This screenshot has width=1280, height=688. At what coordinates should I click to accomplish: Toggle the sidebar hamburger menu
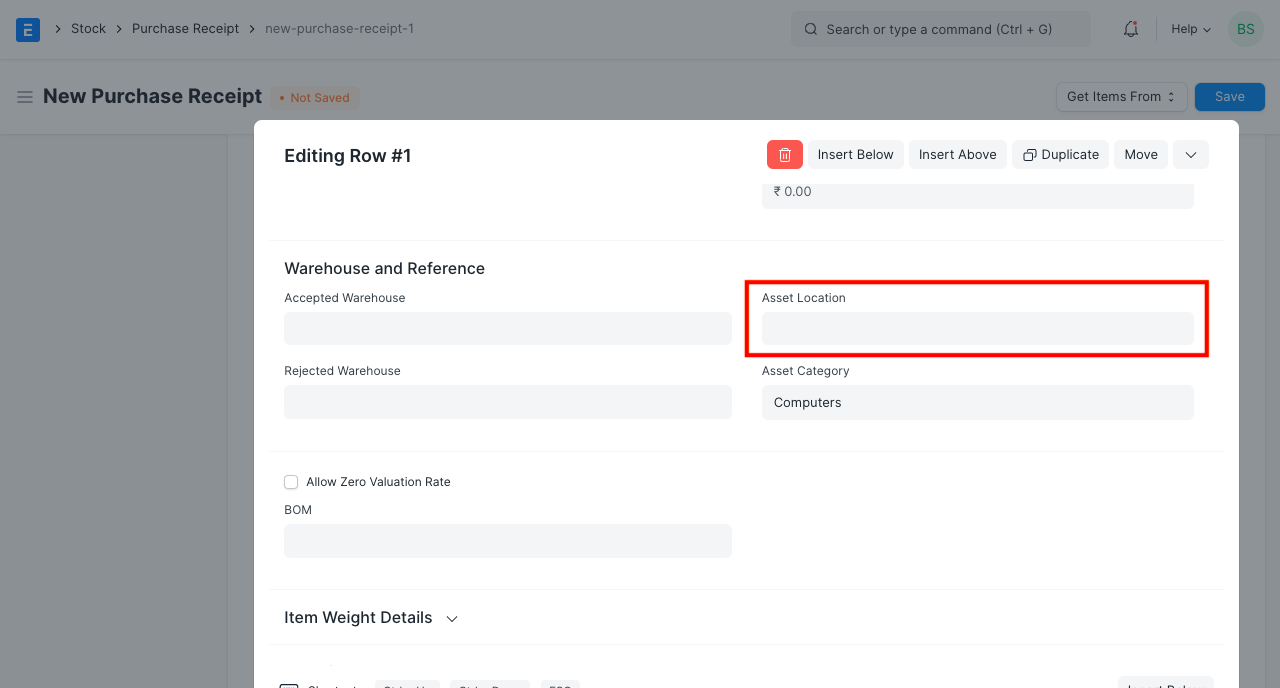click(25, 97)
